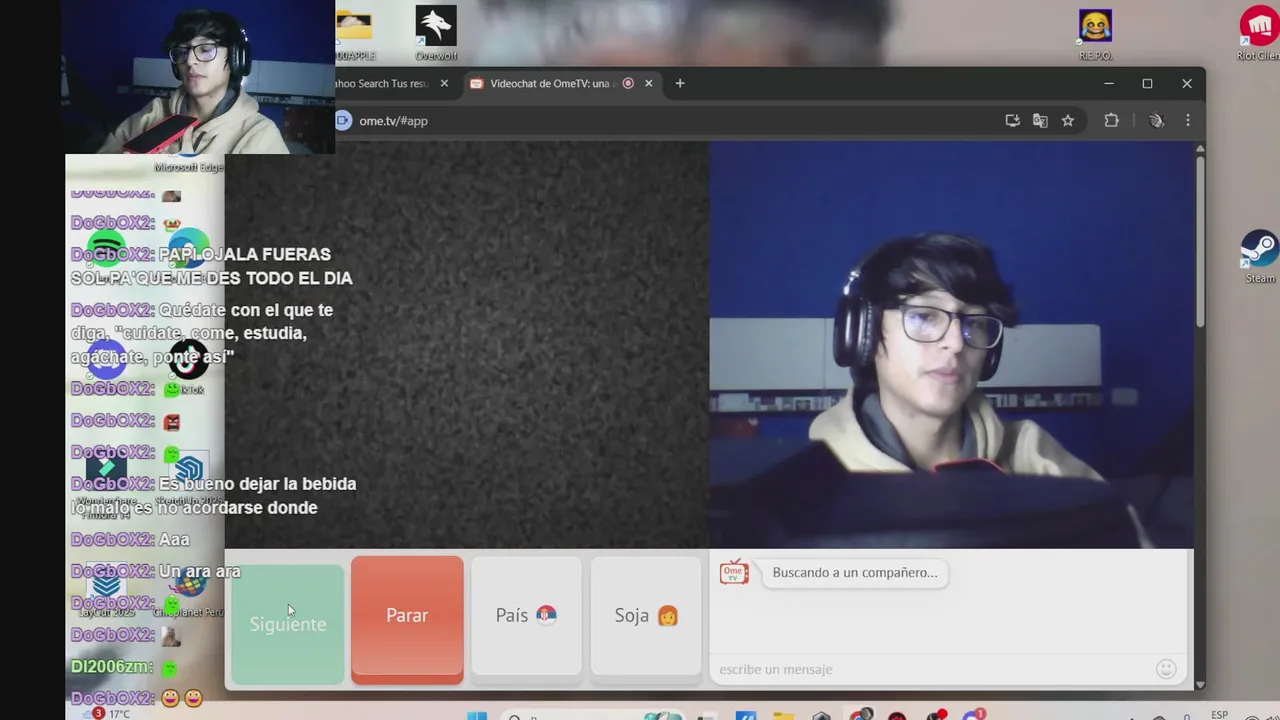Open the browser three-dot menu
The height and width of the screenshot is (720, 1280).
(1188, 120)
